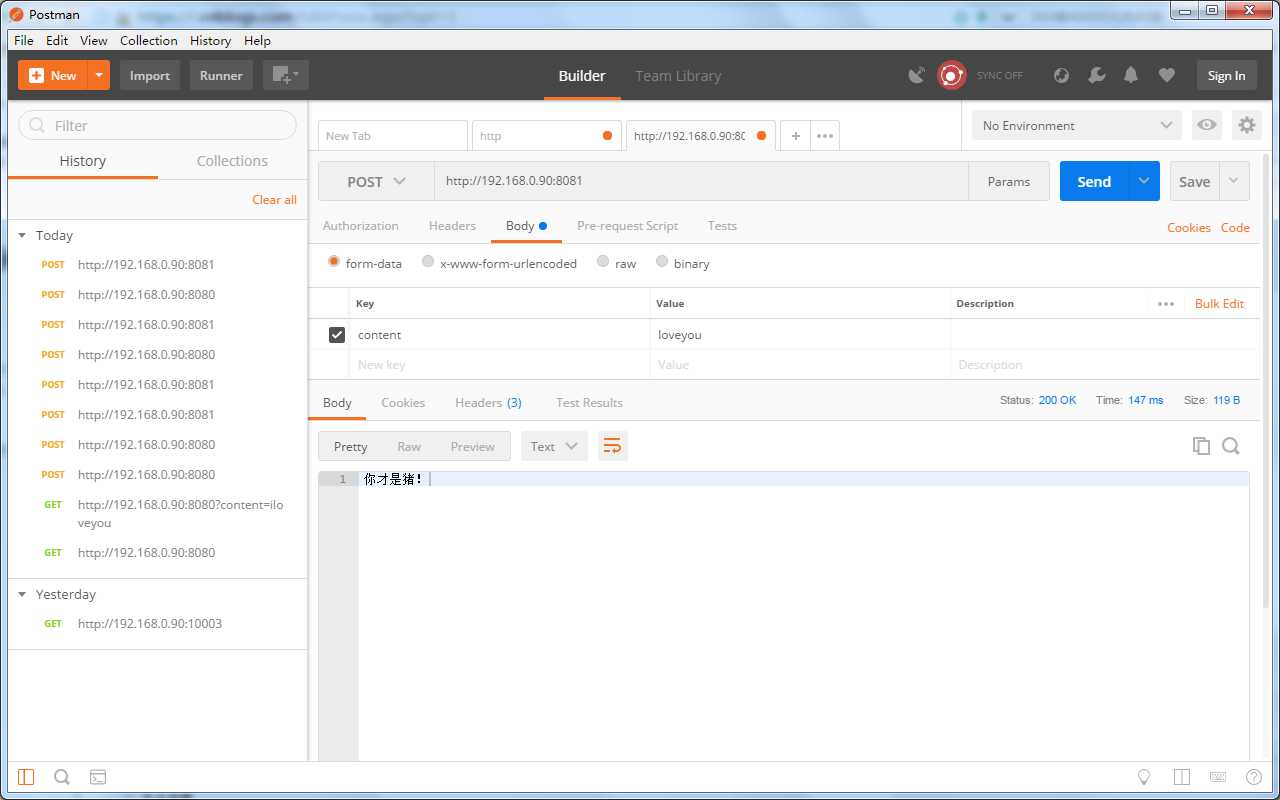This screenshot has height=800, width=1280.
Task: Collapse the Today history group
Action: coord(22,235)
